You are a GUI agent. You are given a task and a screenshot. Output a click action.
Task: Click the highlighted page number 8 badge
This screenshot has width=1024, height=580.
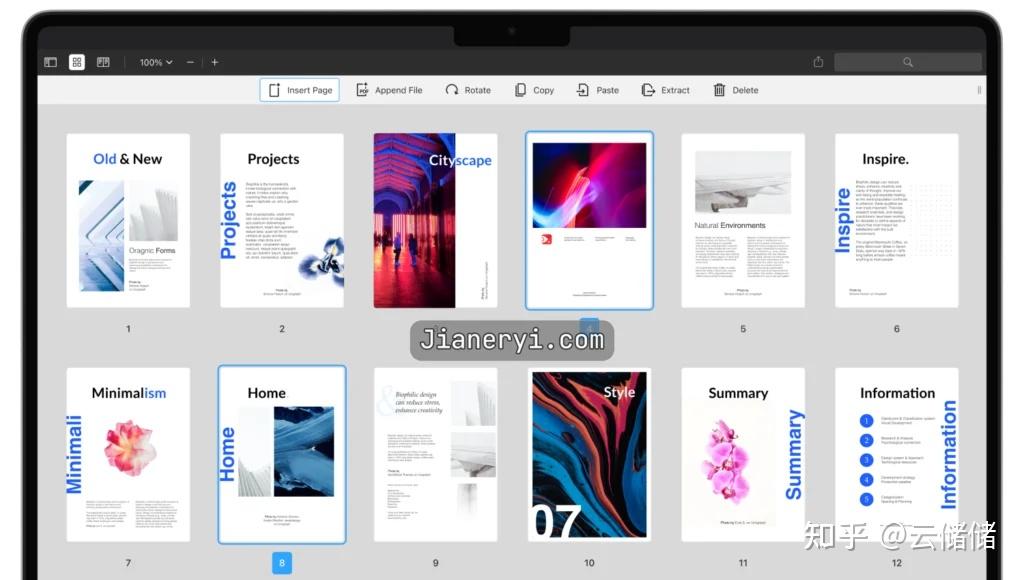tap(281, 563)
